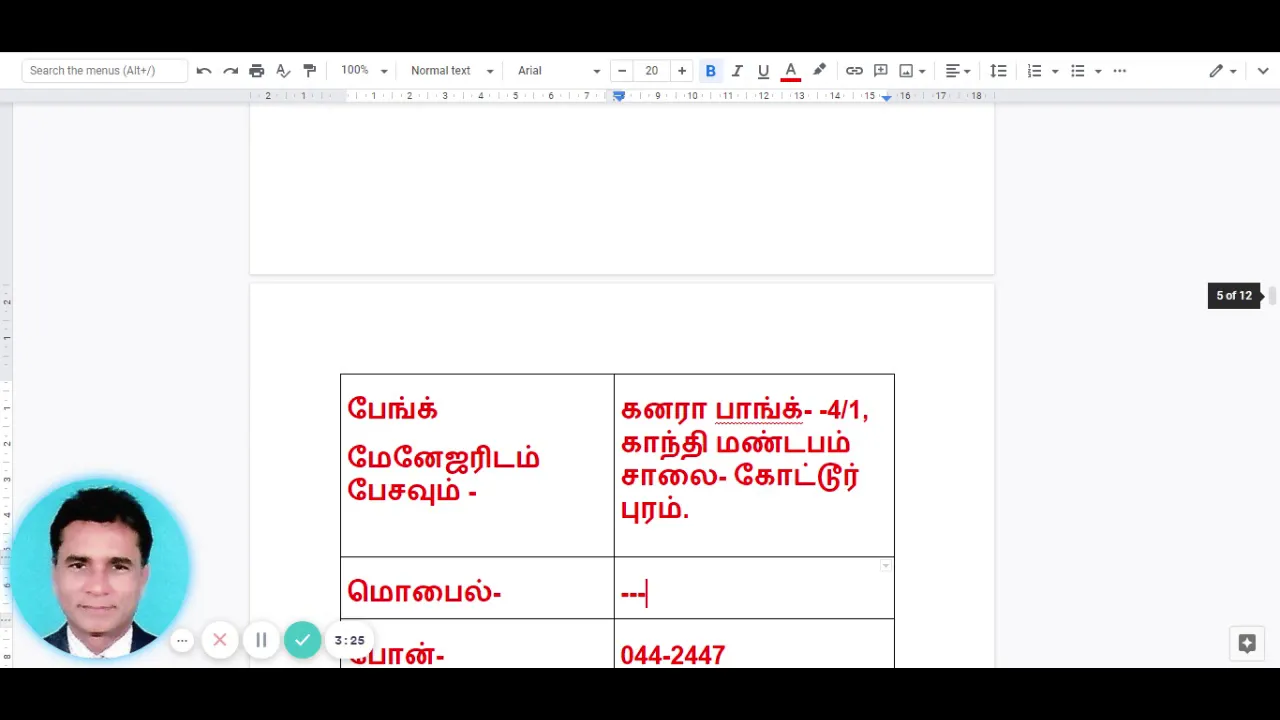Click the bank manager label cell
The width and height of the screenshot is (1280, 720).
[x=477, y=465]
